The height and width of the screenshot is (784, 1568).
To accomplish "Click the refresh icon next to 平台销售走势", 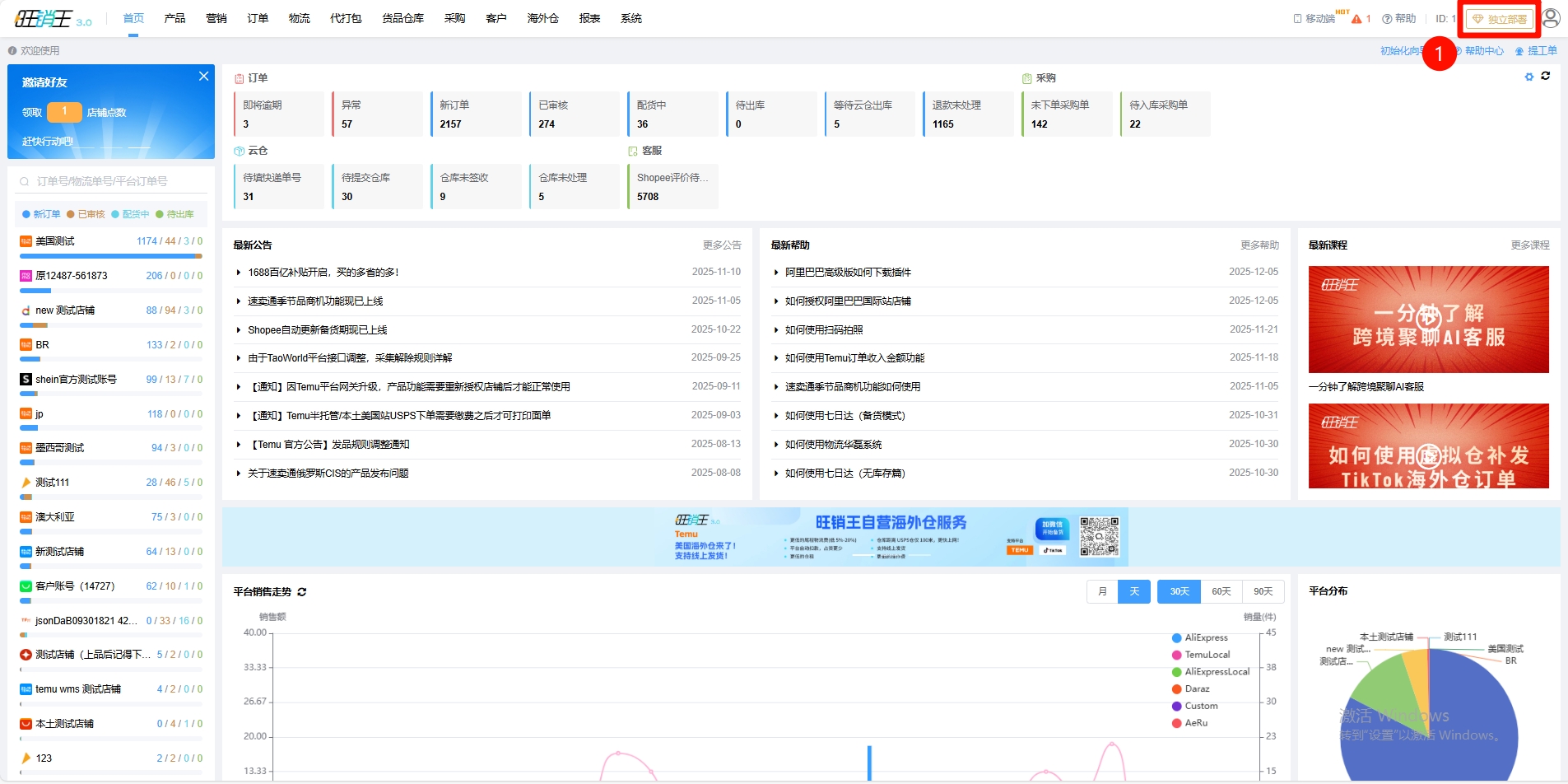I will [x=302, y=592].
